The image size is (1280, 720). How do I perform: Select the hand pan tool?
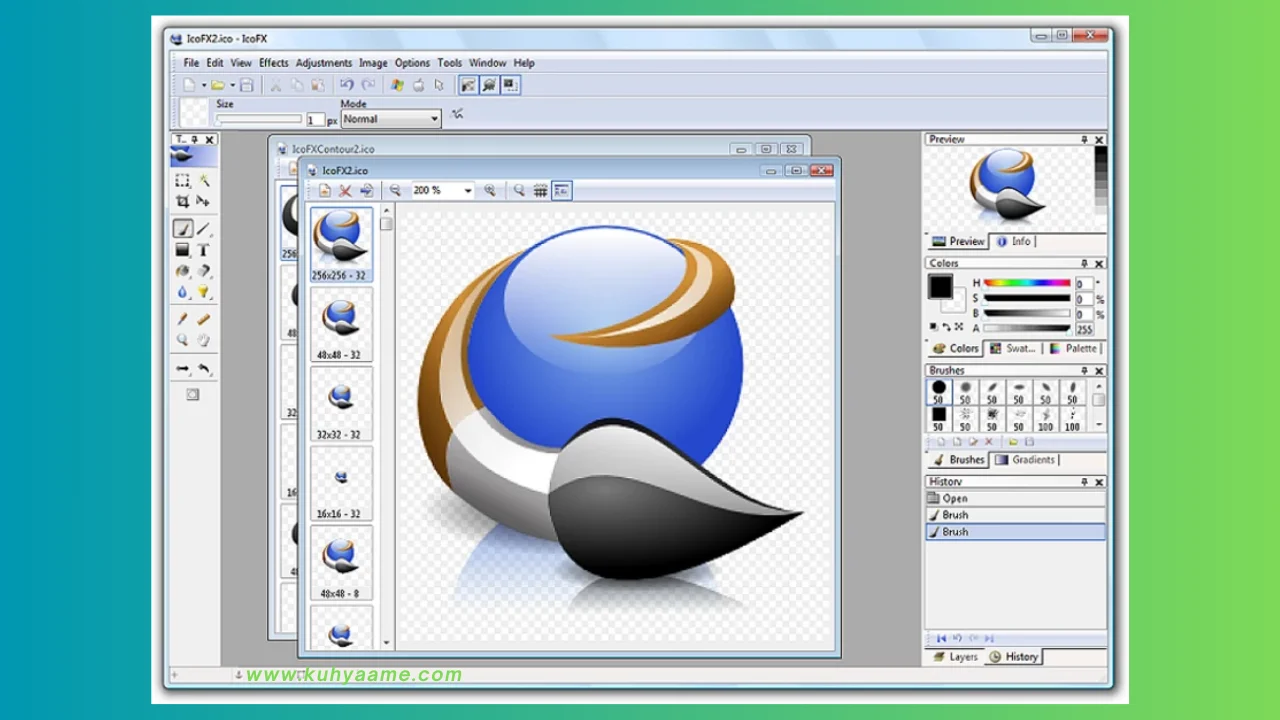tap(204, 340)
